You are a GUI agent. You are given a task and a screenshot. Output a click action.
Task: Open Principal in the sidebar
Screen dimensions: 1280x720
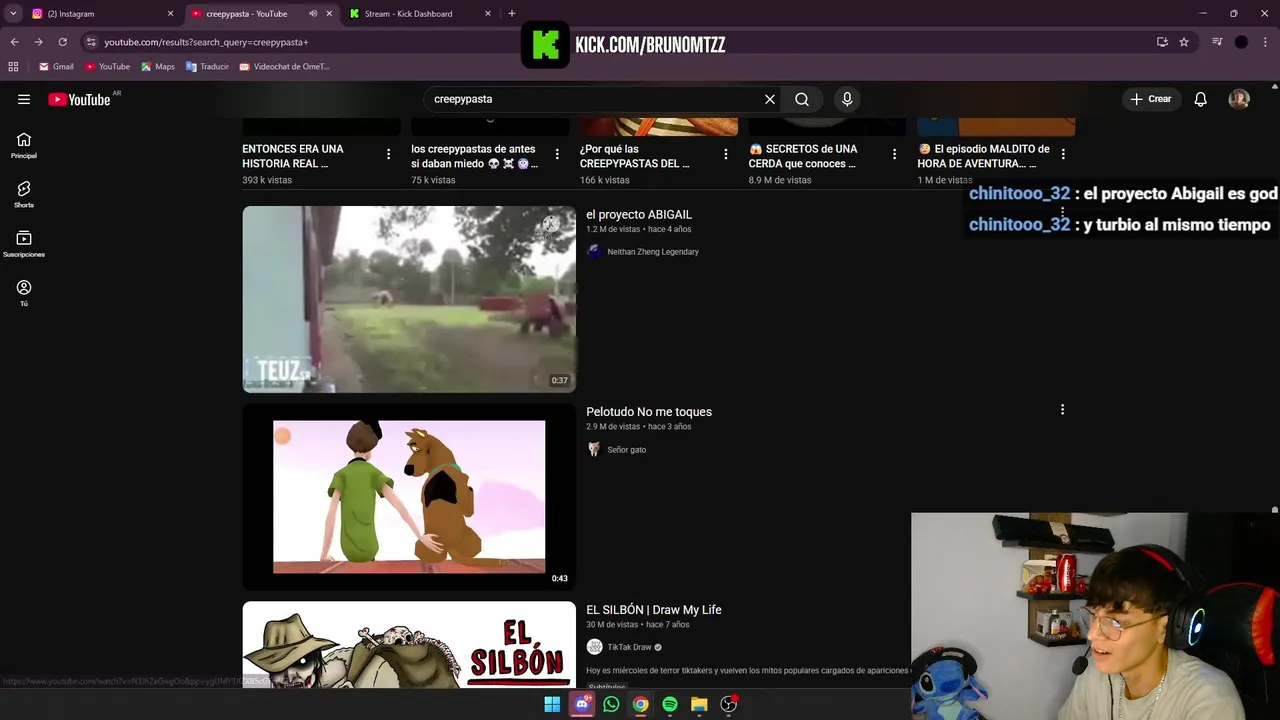point(24,146)
